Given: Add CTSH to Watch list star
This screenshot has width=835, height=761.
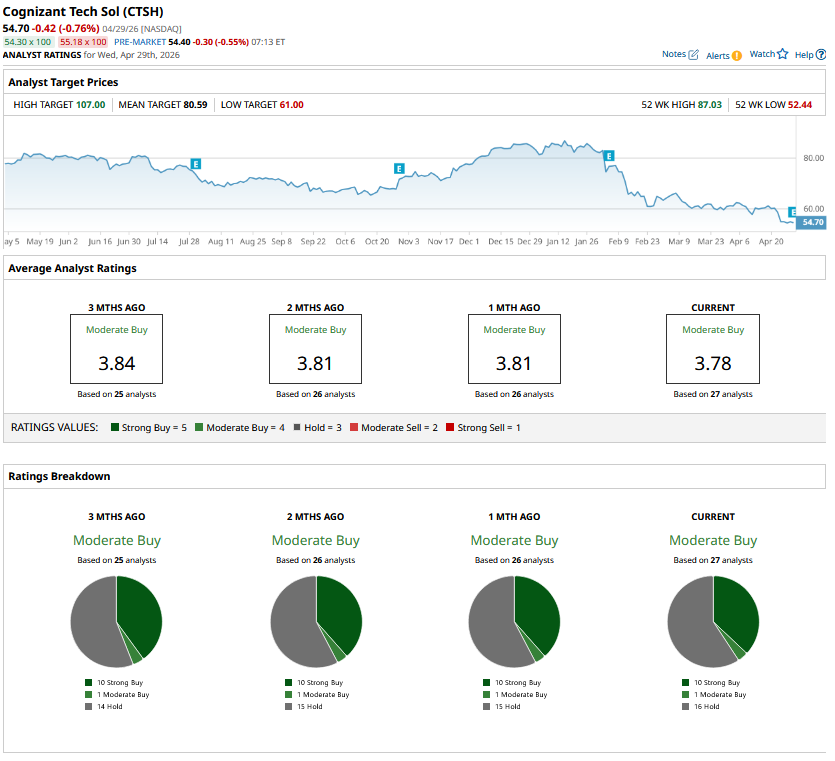Looking at the screenshot, I should [782, 55].
